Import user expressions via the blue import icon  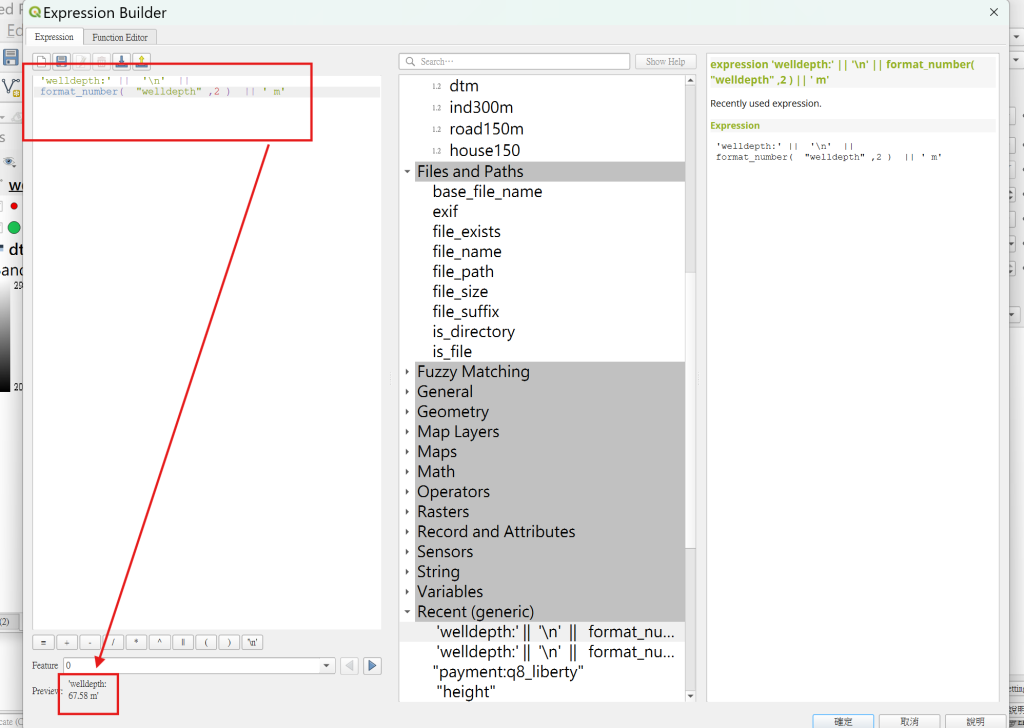[x=122, y=61]
